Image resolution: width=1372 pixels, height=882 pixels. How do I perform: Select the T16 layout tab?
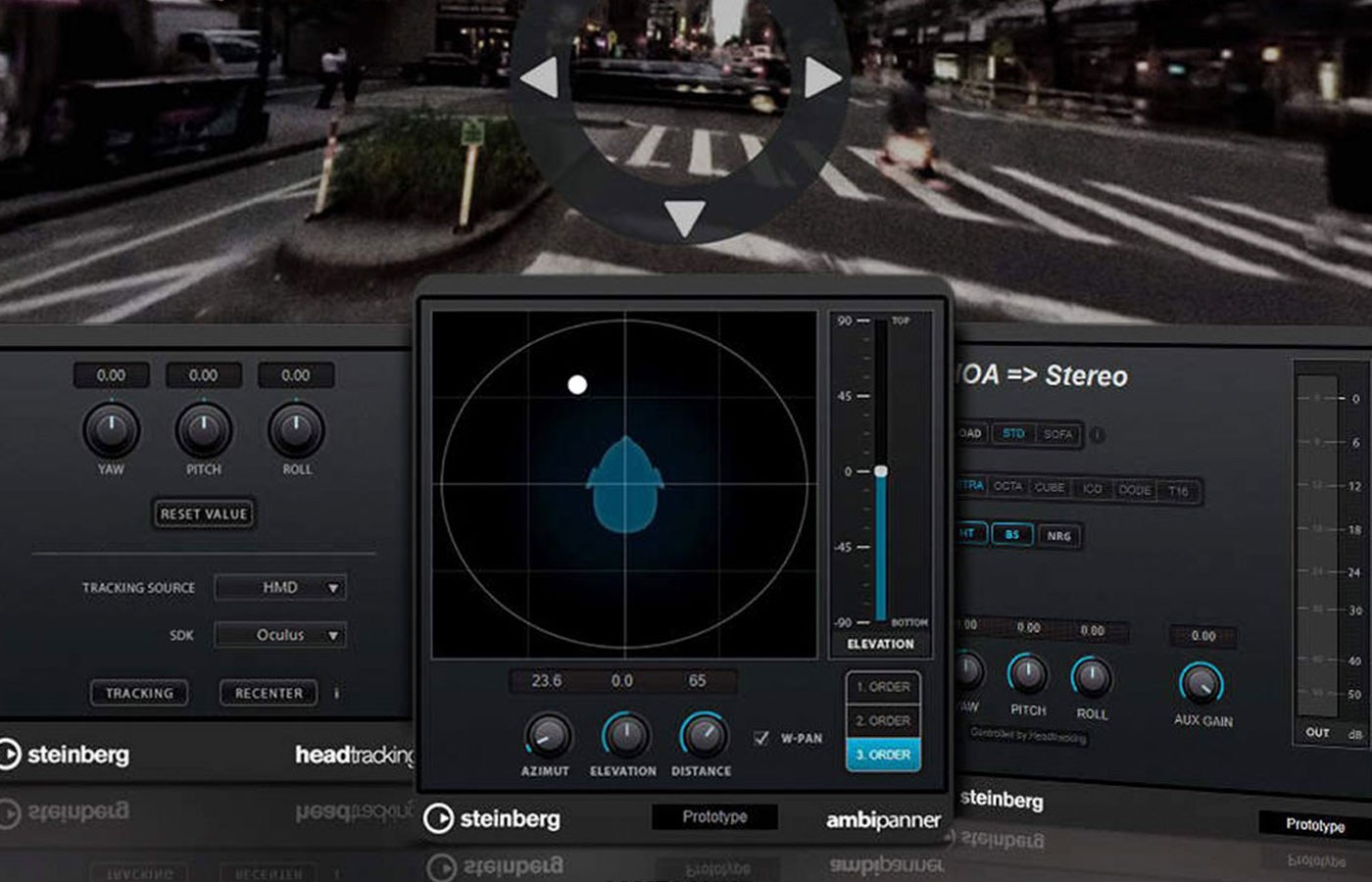tap(1178, 491)
